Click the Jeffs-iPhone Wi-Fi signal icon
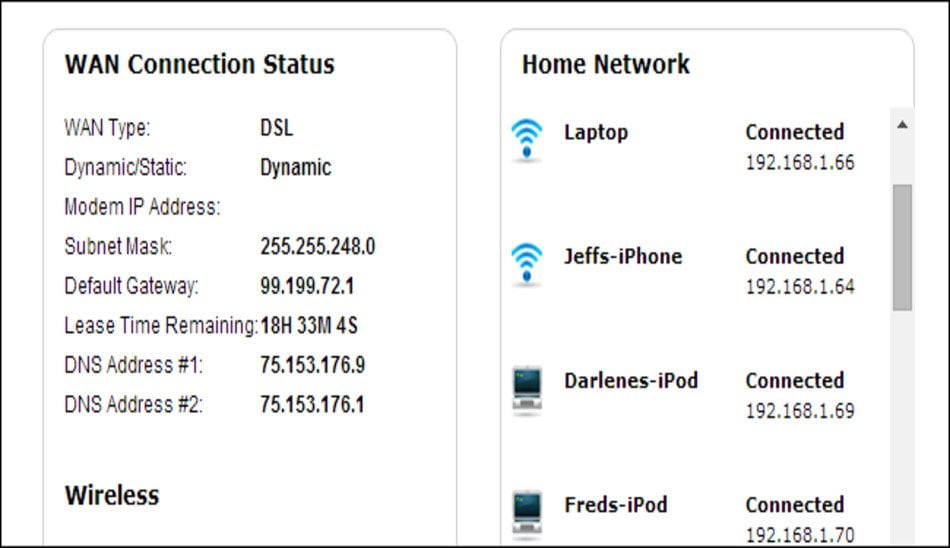 point(526,264)
